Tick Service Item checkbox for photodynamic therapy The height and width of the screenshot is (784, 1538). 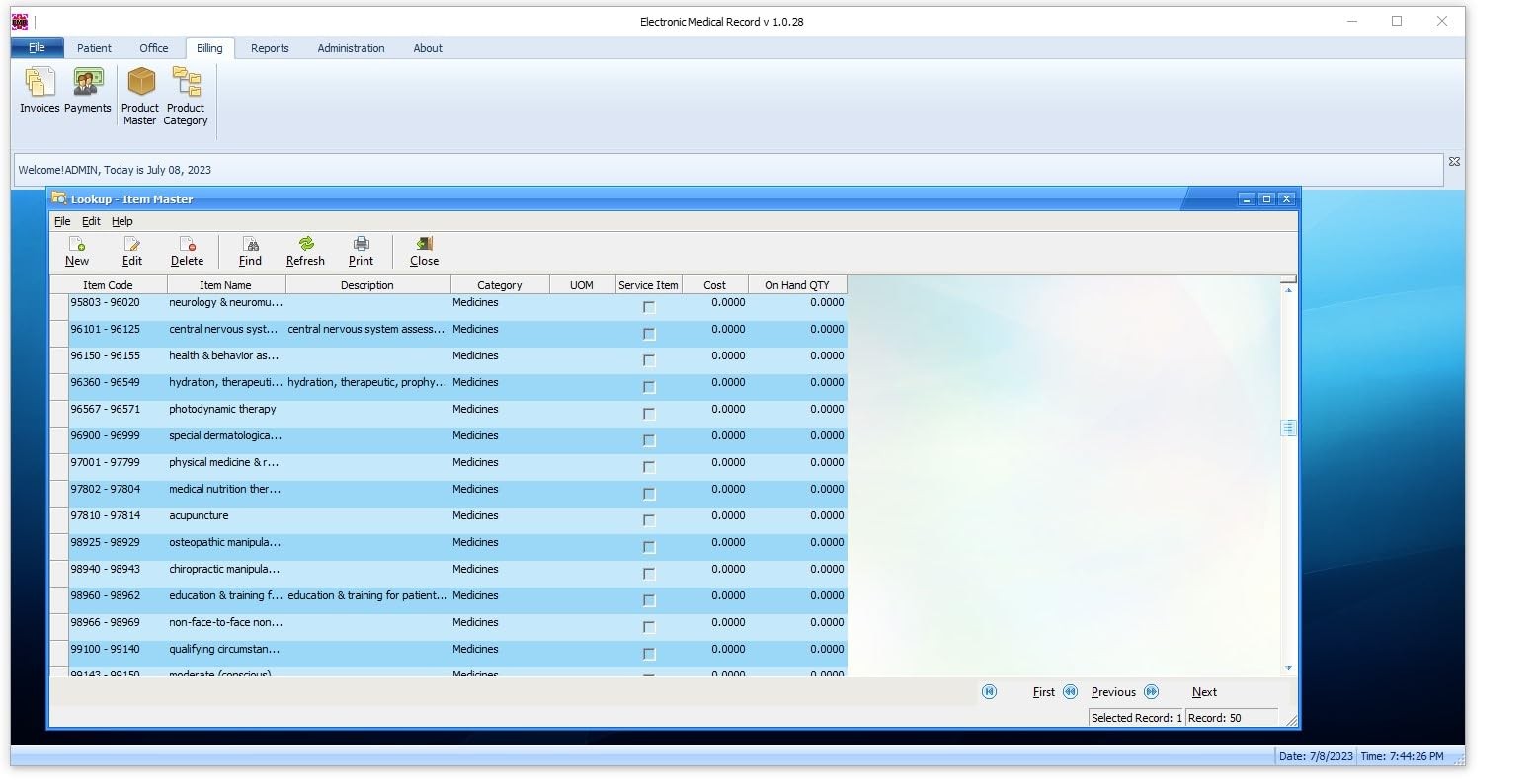649,414
